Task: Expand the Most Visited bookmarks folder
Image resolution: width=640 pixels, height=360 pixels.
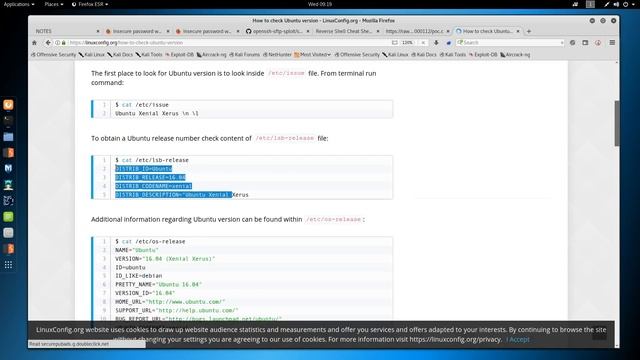Action: coord(312,54)
